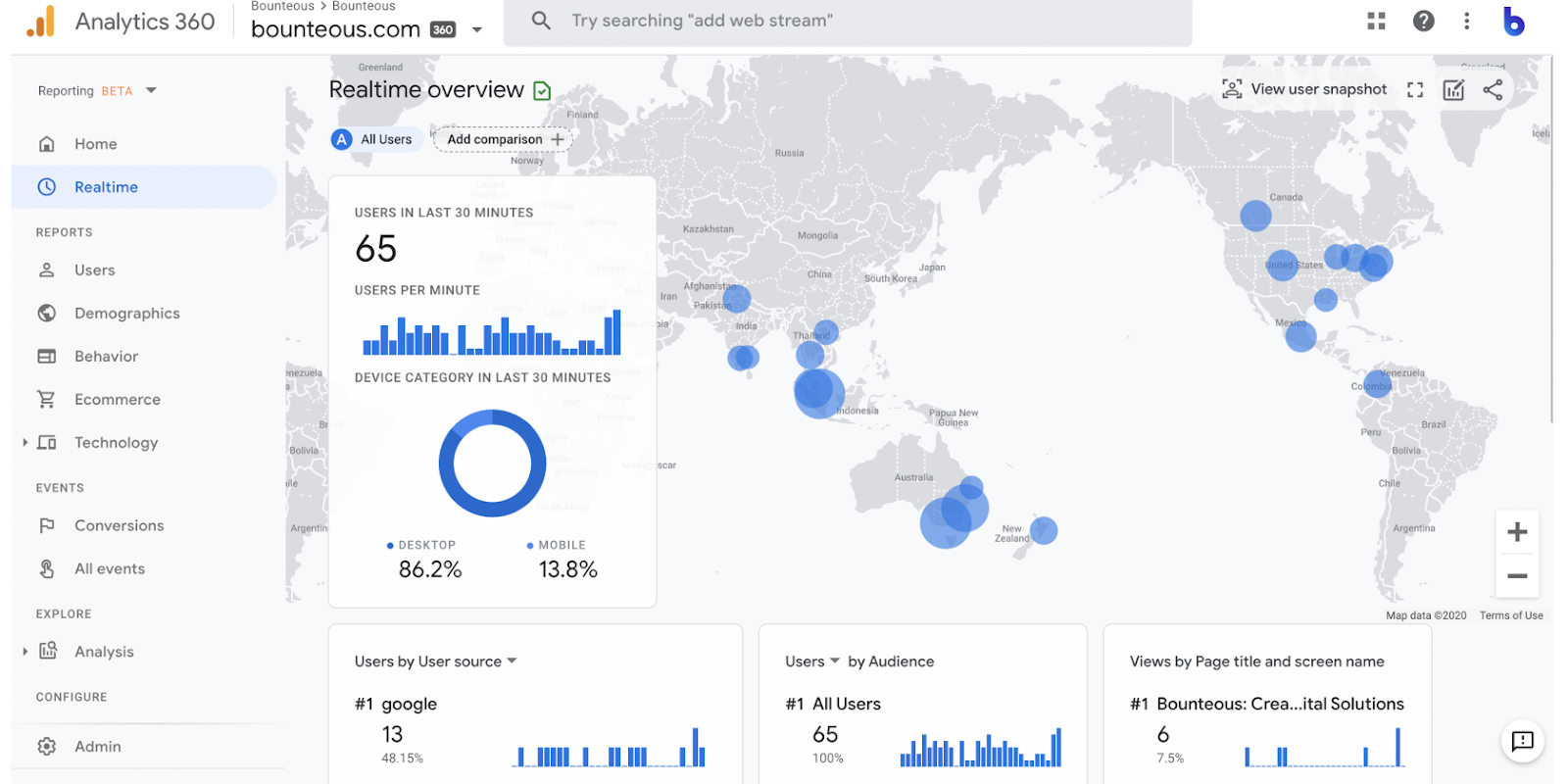
Task: Click the map bubble near New Zealand
Action: point(1044,531)
